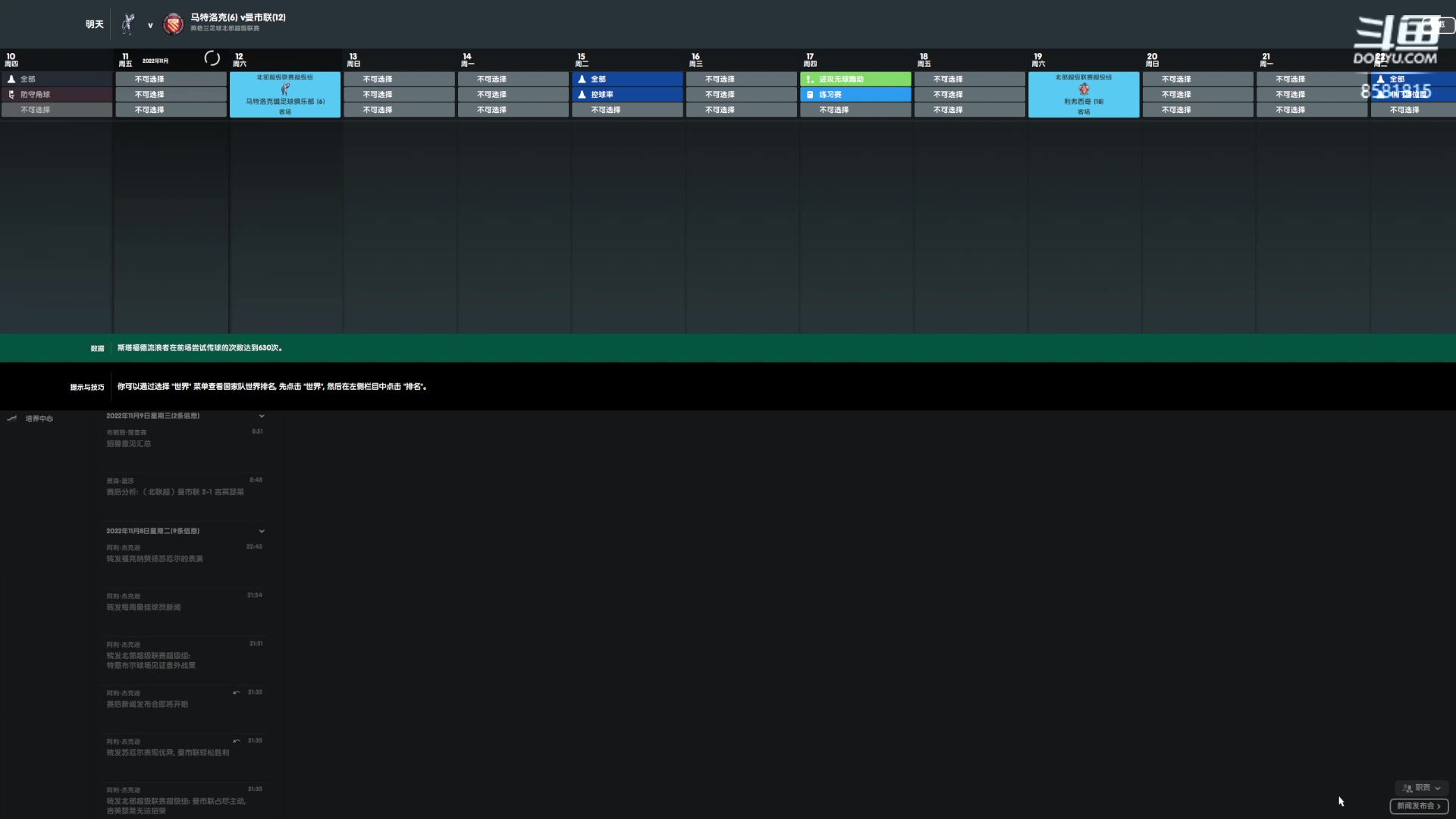Click the 练习赛 session icon on day 17

point(810,95)
